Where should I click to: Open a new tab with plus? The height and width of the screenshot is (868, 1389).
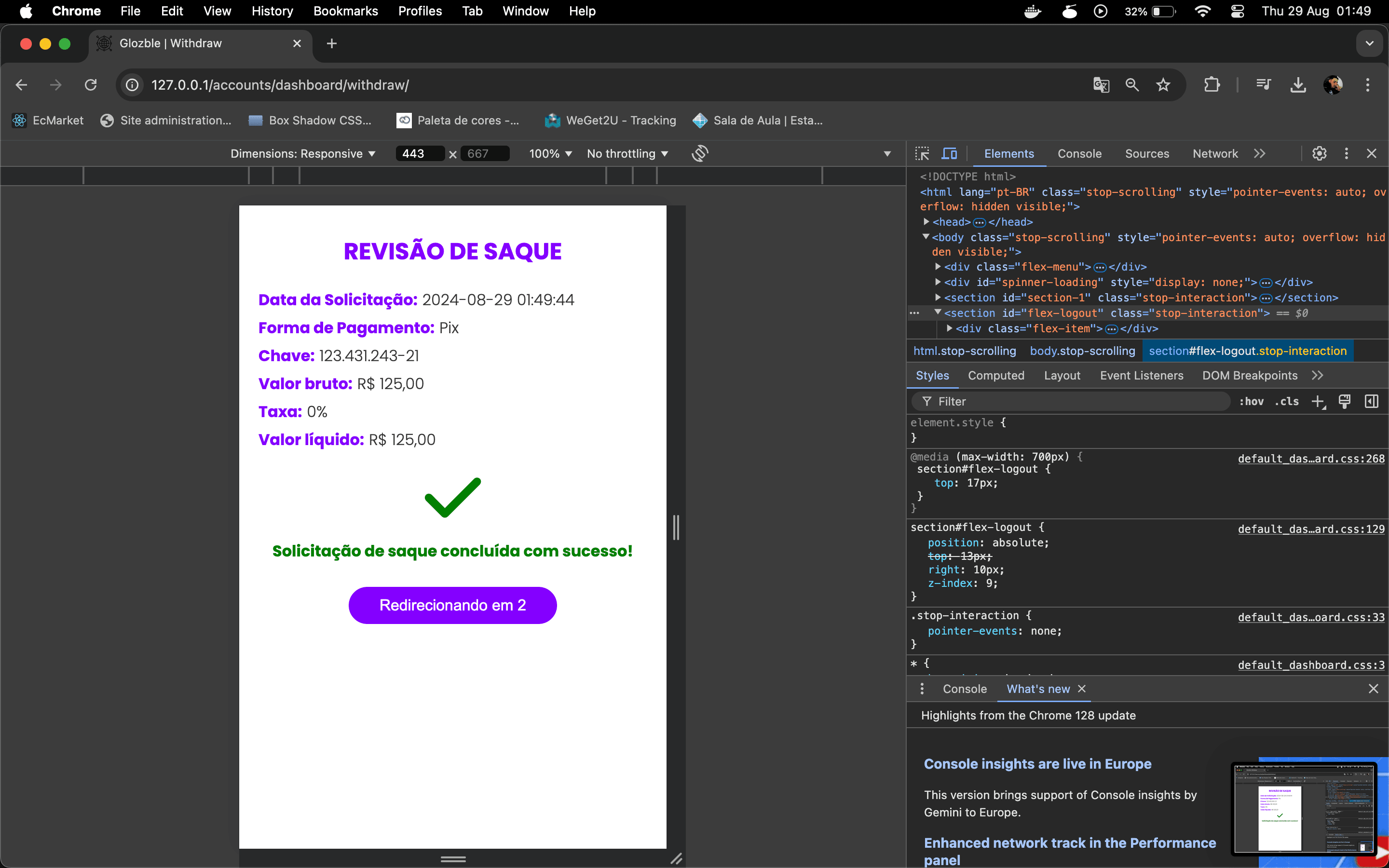(x=332, y=43)
